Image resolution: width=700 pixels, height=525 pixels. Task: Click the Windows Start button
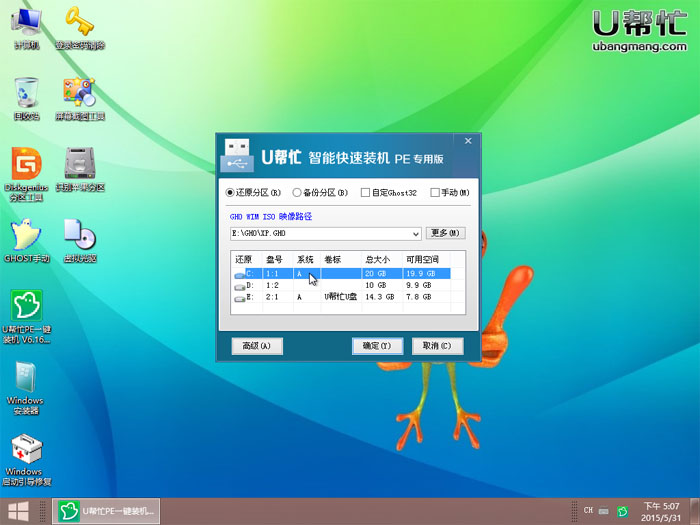pyautogui.click(x=16, y=511)
